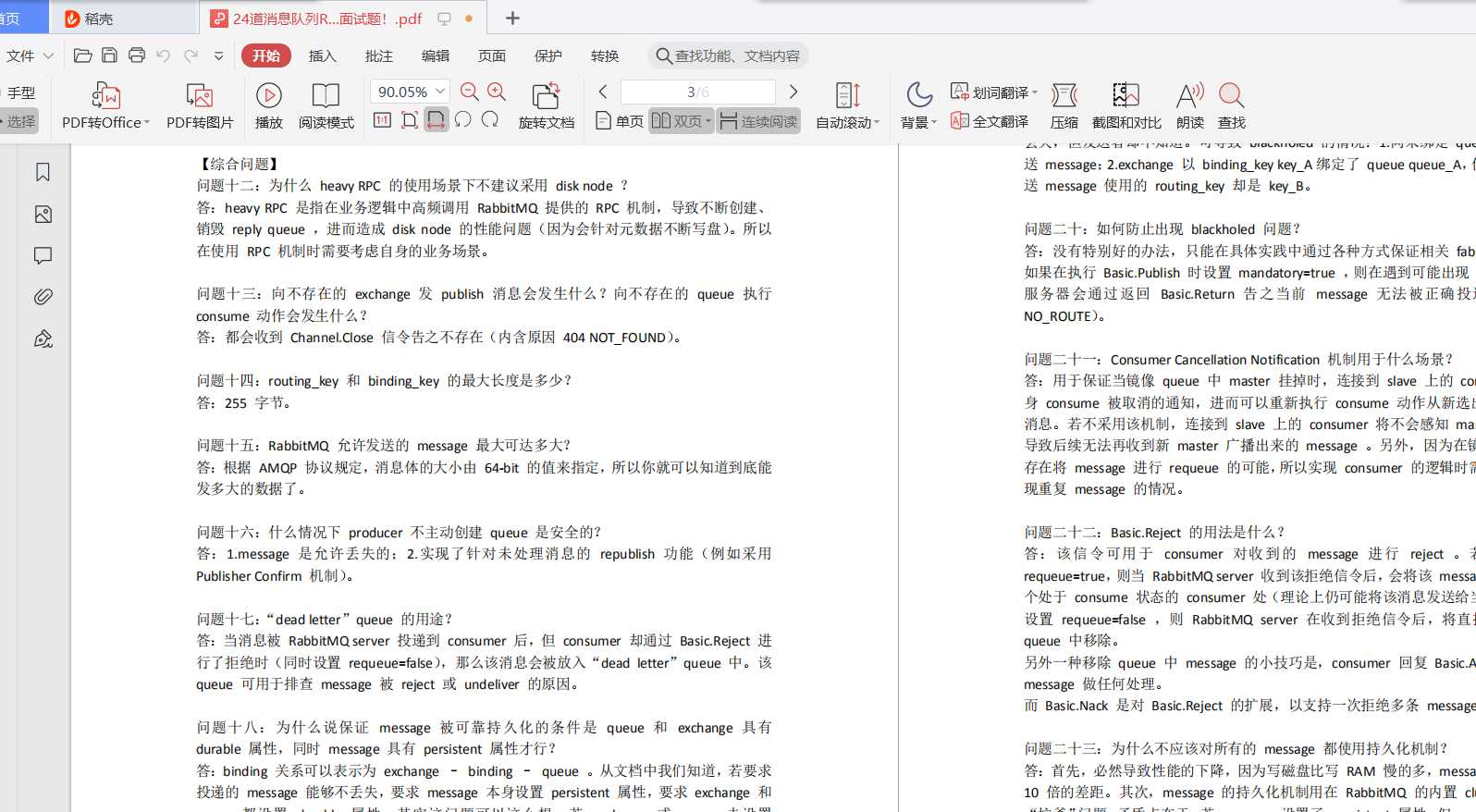
Task: Open a new tab with plus button
Action: click(x=513, y=18)
